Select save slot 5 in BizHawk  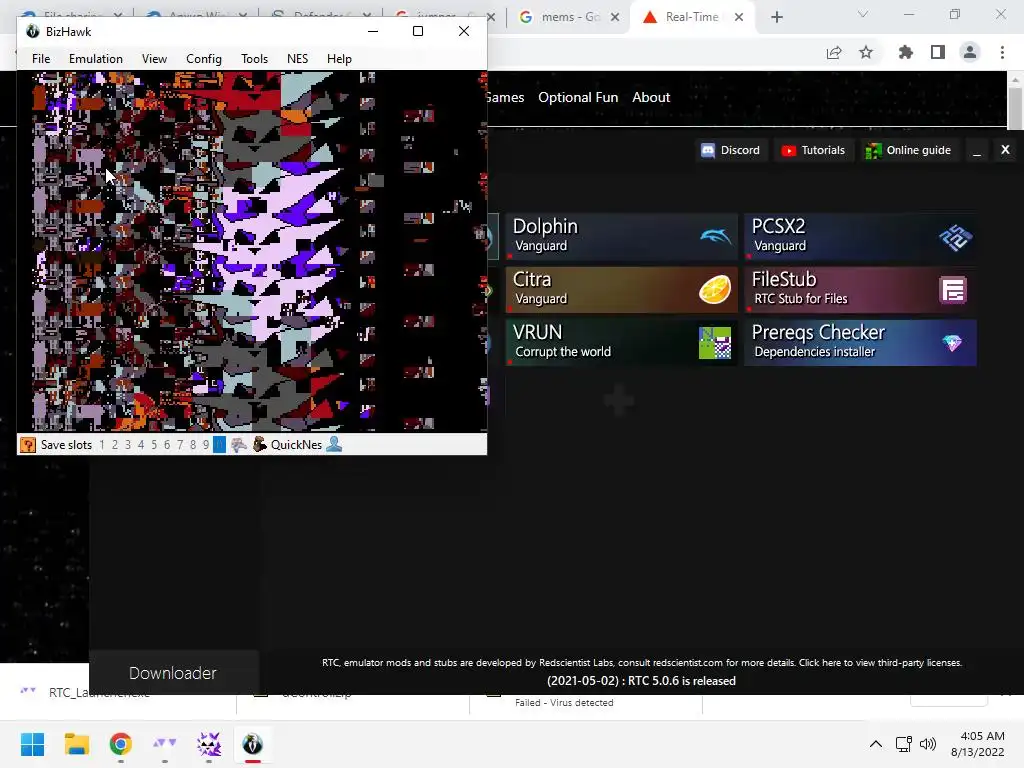click(x=154, y=445)
